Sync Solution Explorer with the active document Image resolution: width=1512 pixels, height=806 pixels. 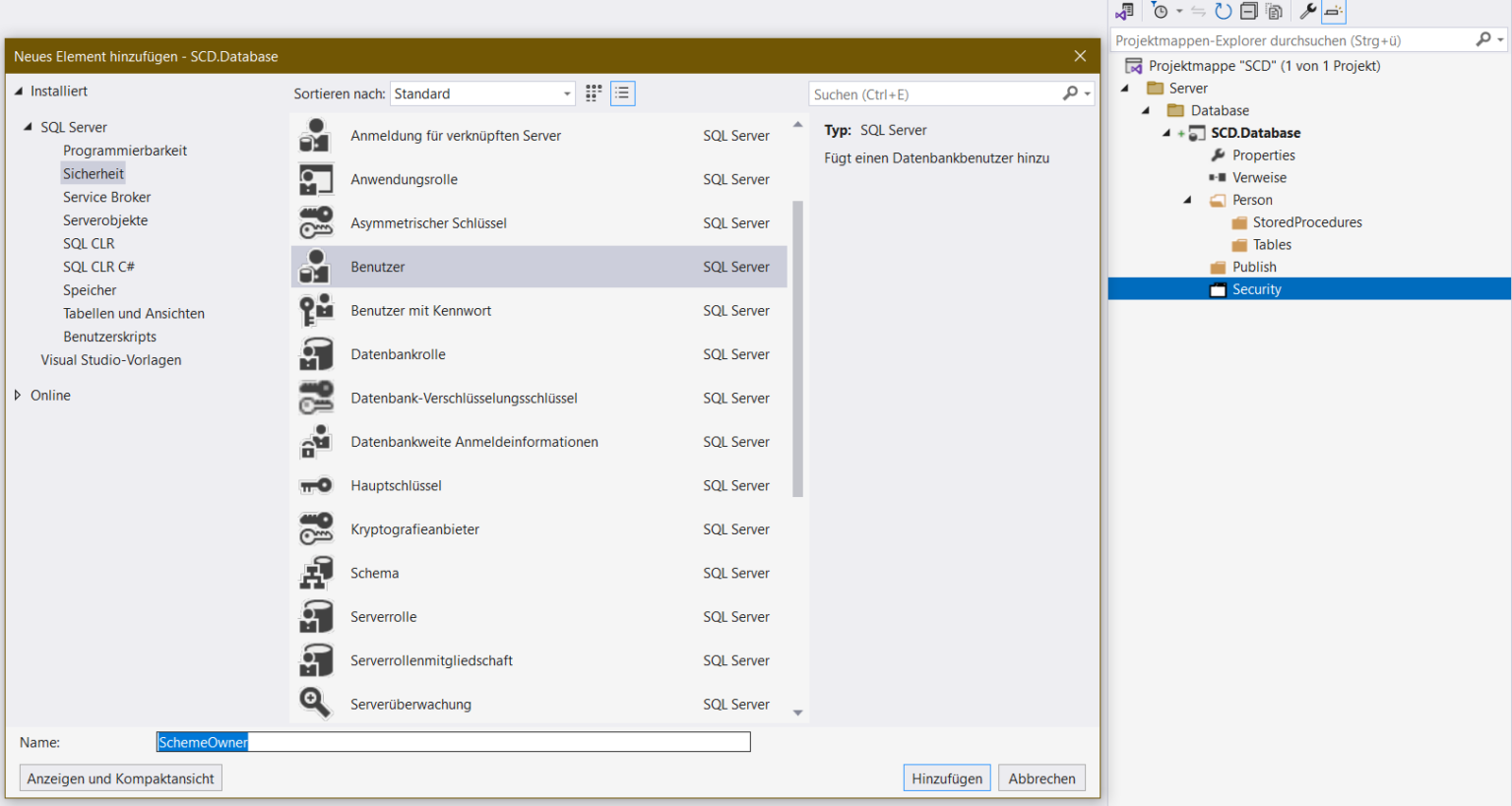[x=1199, y=11]
